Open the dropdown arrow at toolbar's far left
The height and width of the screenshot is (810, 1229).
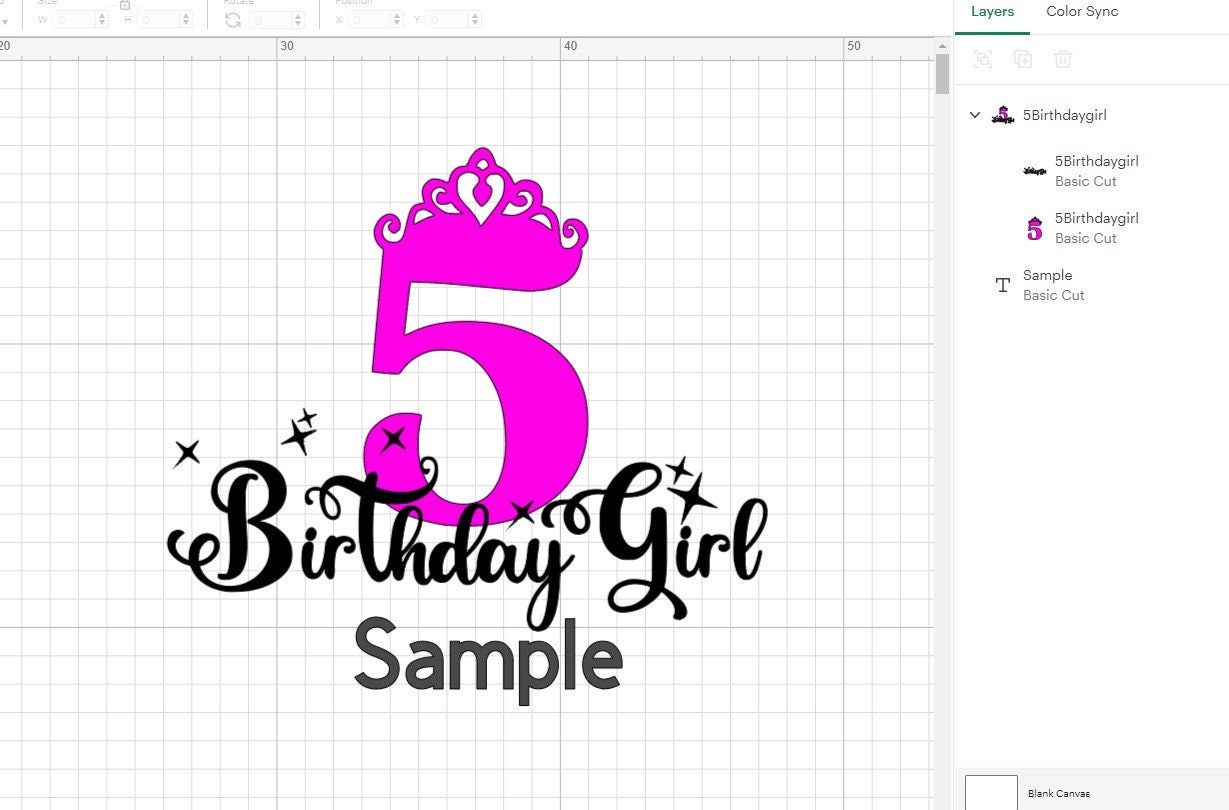click(3, 21)
